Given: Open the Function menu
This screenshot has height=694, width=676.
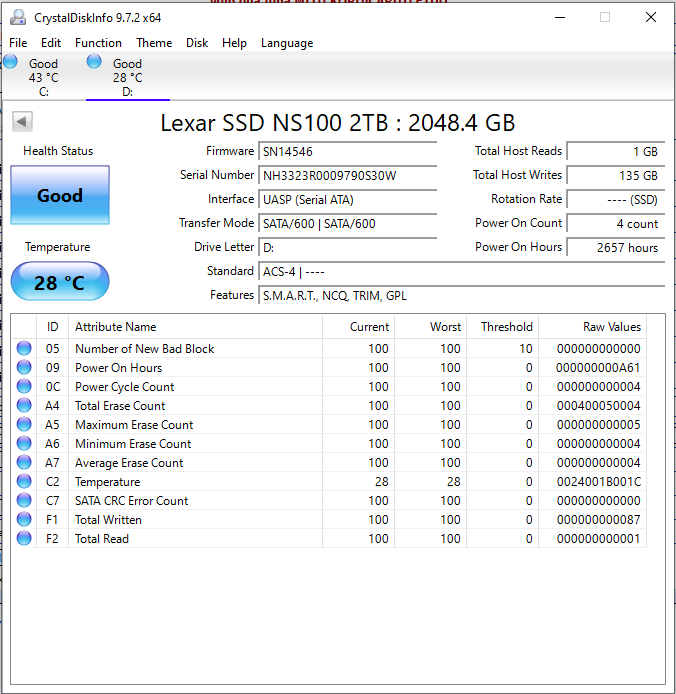Looking at the screenshot, I should [98, 43].
